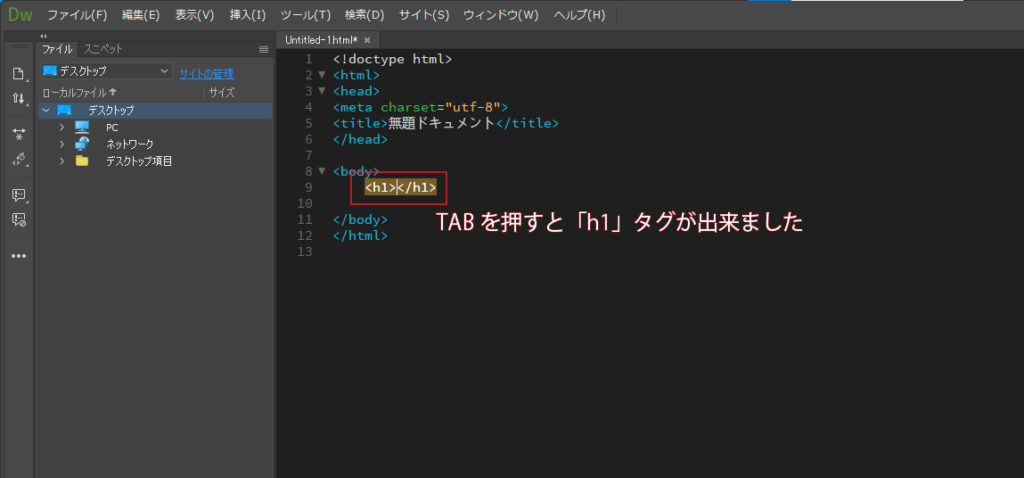Open the Open Documents toolbar icon
Image resolution: width=1024 pixels, height=478 pixels.
18,74
